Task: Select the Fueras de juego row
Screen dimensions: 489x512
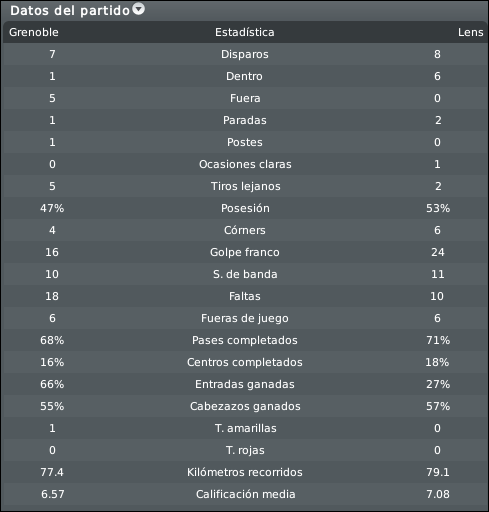Action: click(245, 318)
